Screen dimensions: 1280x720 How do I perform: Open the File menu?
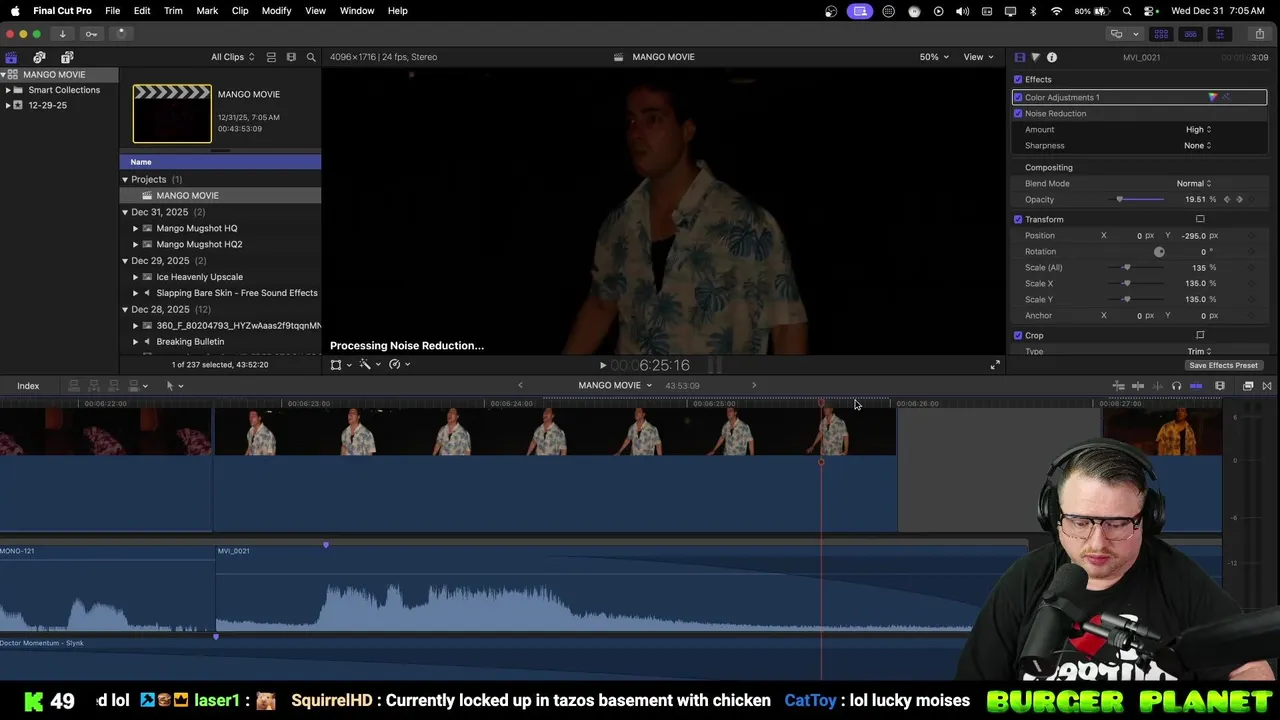[113, 11]
